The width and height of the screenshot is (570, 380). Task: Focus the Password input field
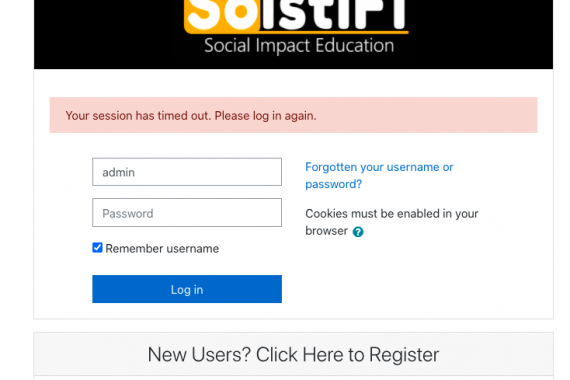[x=187, y=213]
